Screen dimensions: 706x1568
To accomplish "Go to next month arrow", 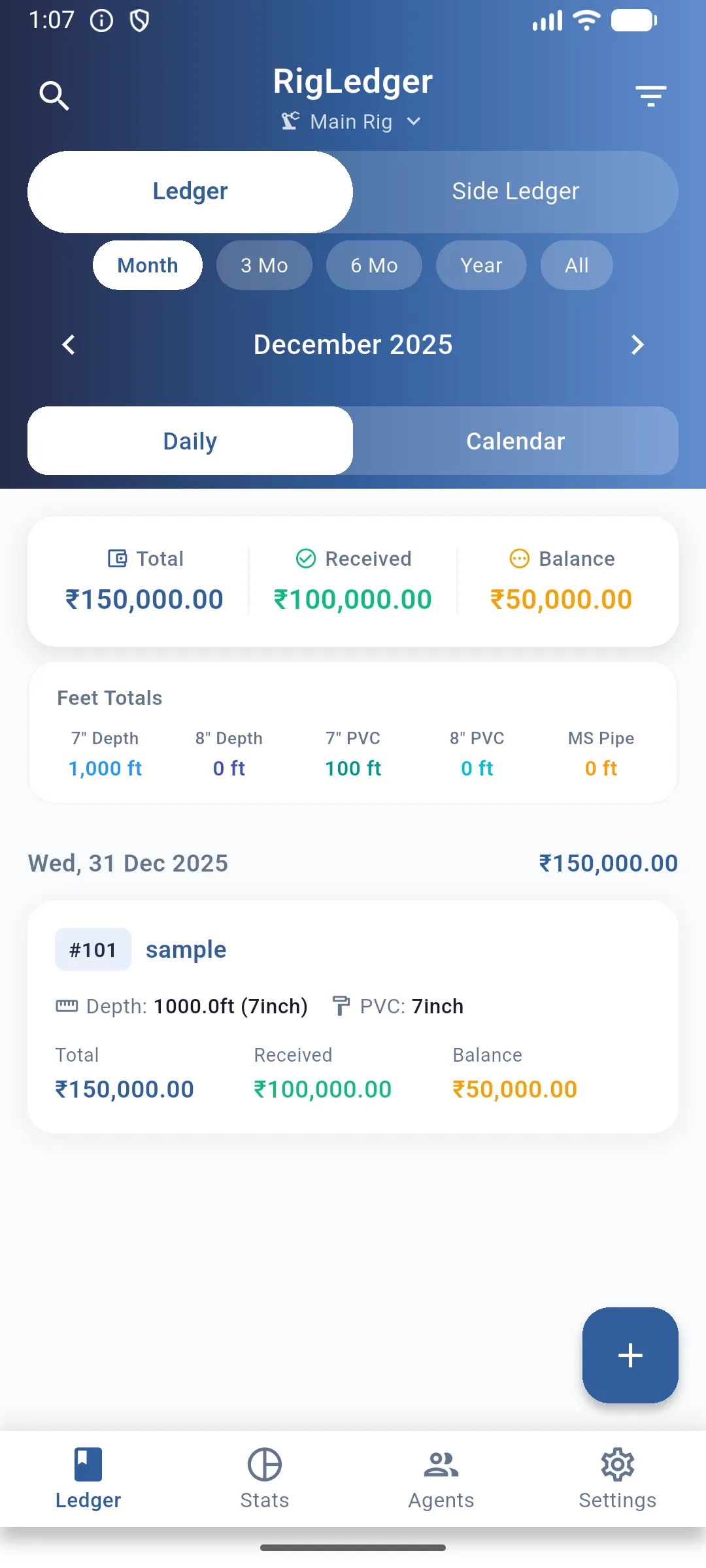I will [x=637, y=344].
